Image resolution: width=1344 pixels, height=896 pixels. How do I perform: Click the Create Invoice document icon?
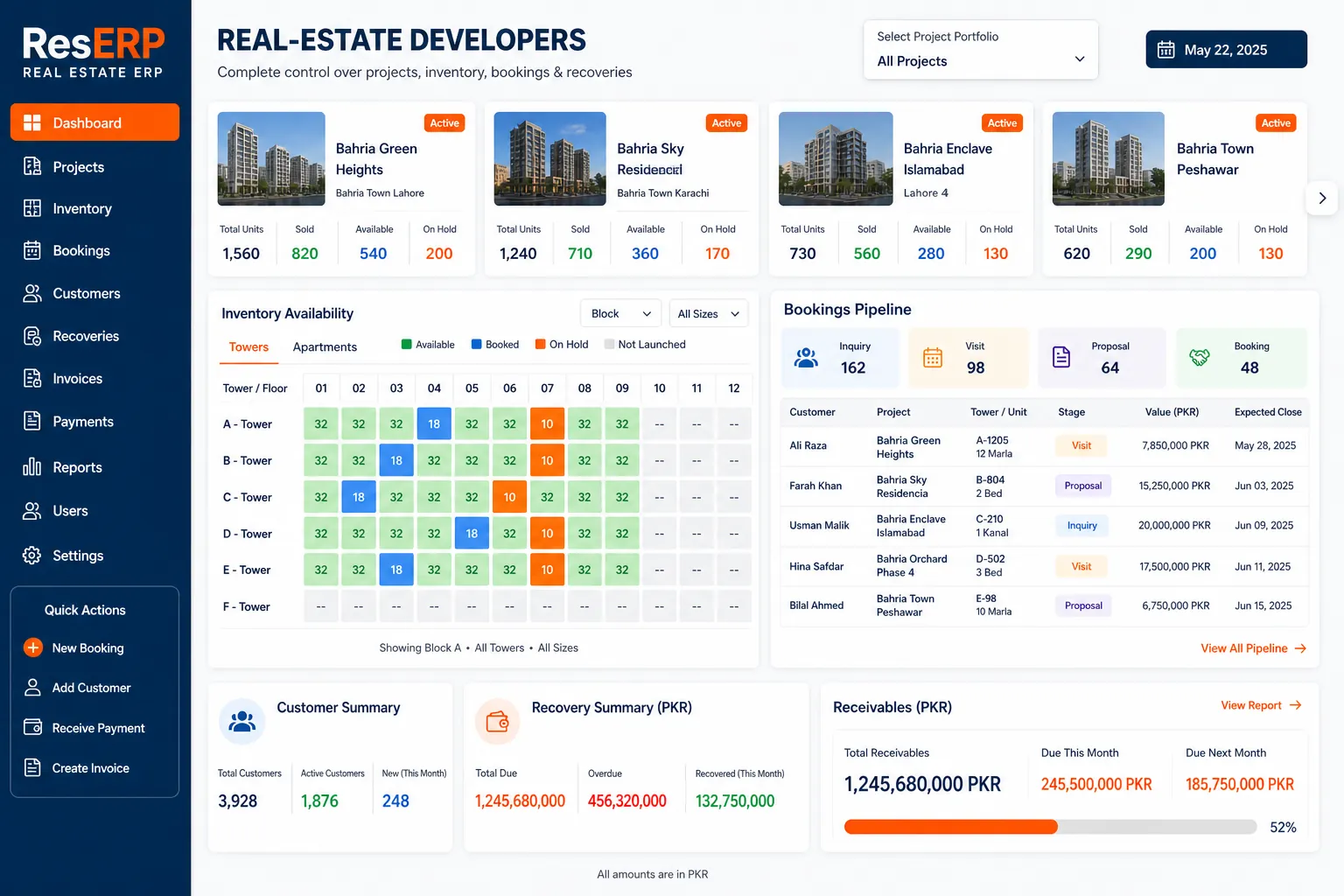32,767
